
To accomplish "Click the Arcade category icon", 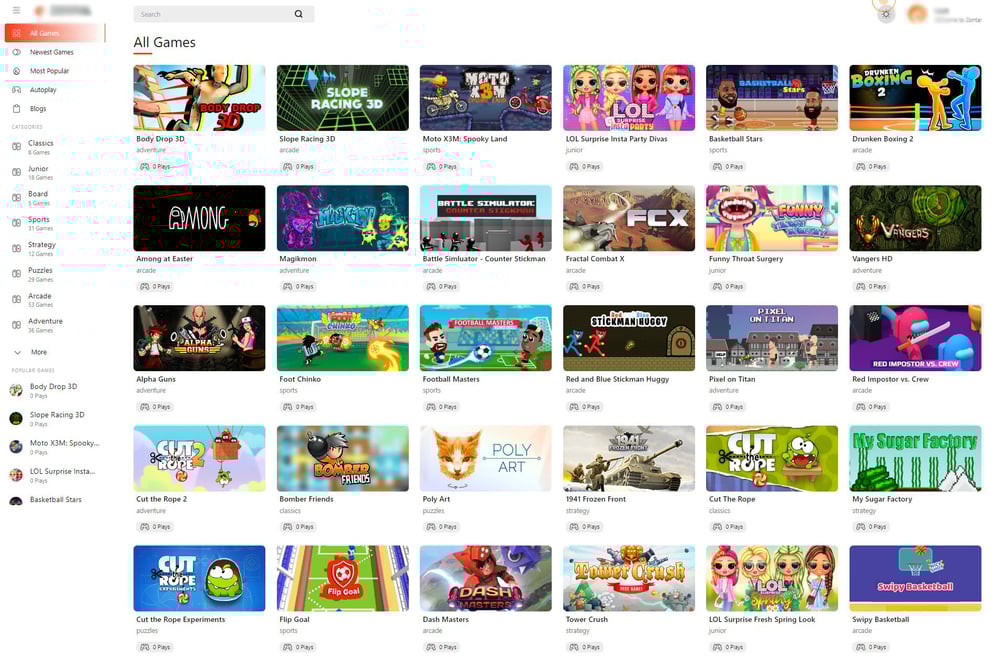I will pyautogui.click(x=17, y=299).
